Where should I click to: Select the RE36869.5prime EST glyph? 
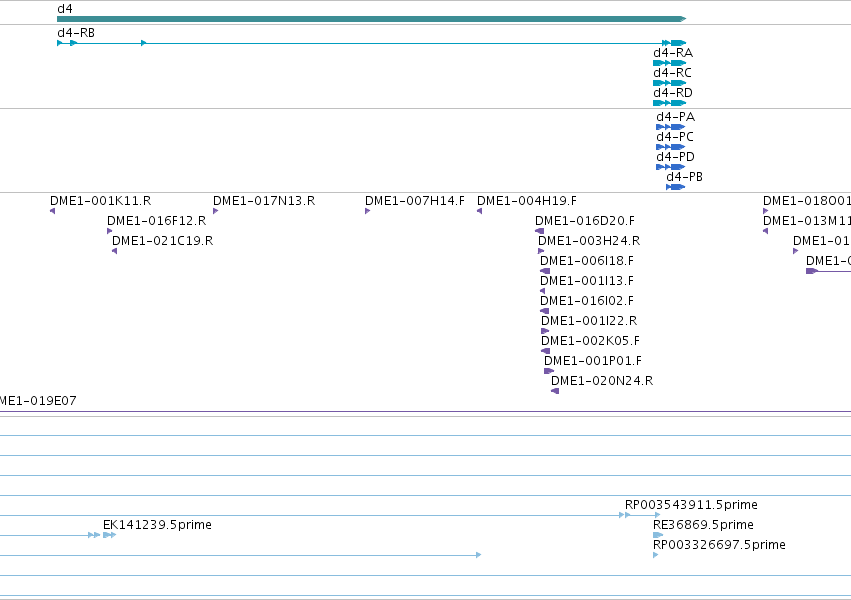[x=658, y=535]
